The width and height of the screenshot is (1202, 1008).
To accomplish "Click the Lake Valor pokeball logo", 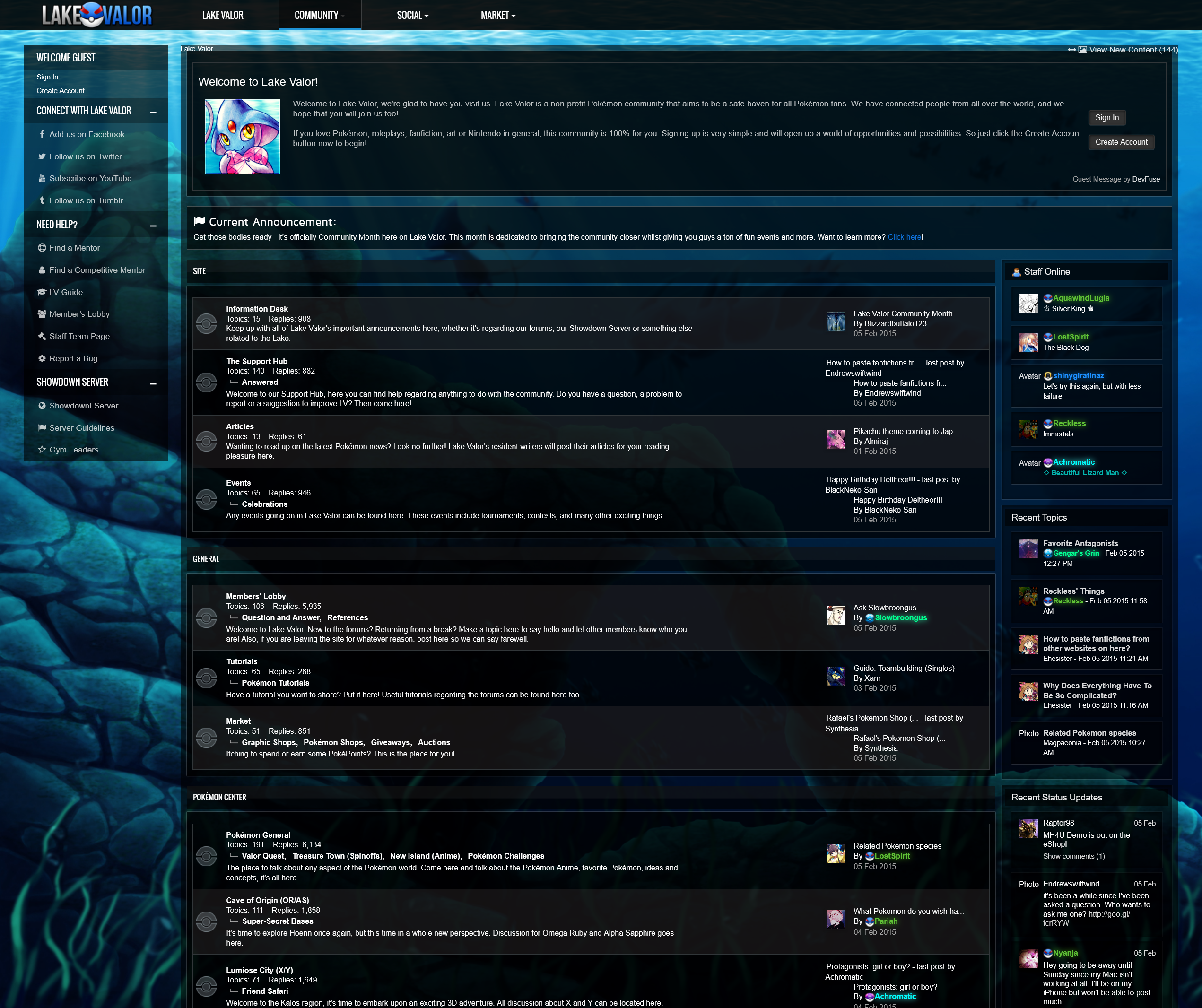I will 92,16.
